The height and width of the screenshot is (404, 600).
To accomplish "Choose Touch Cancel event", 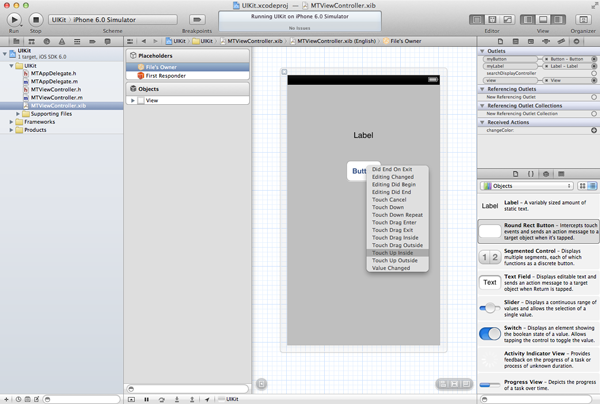I will point(398,200).
